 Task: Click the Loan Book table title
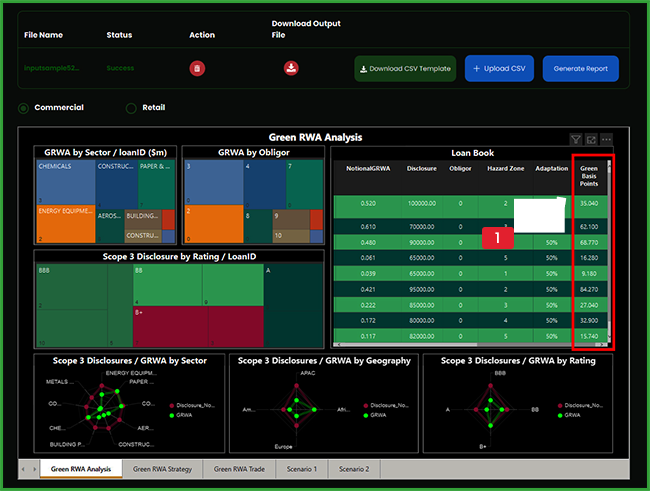point(473,153)
